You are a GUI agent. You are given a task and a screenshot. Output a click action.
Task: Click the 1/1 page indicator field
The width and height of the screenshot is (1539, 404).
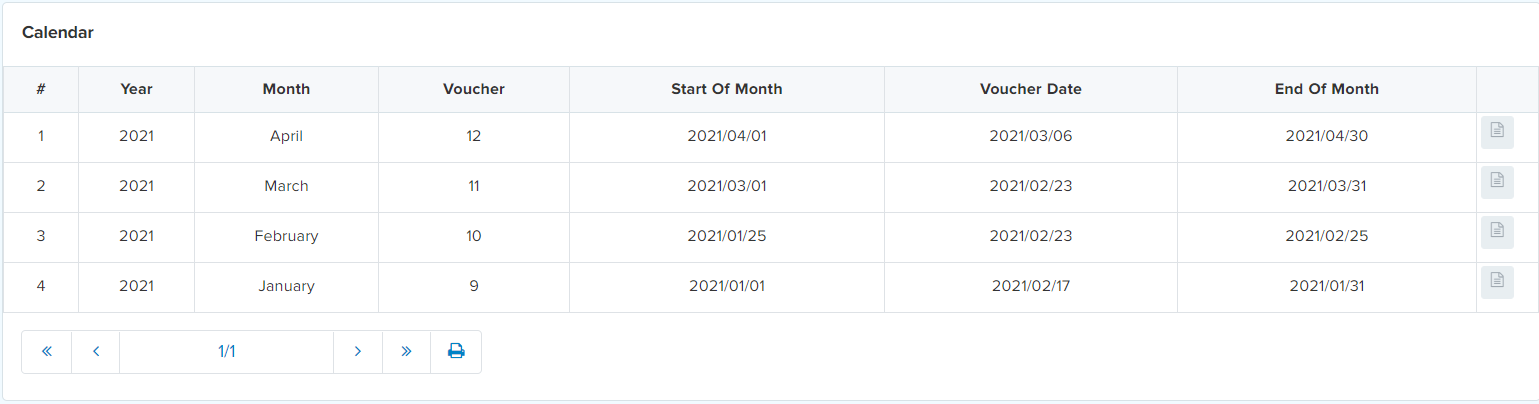click(x=226, y=352)
